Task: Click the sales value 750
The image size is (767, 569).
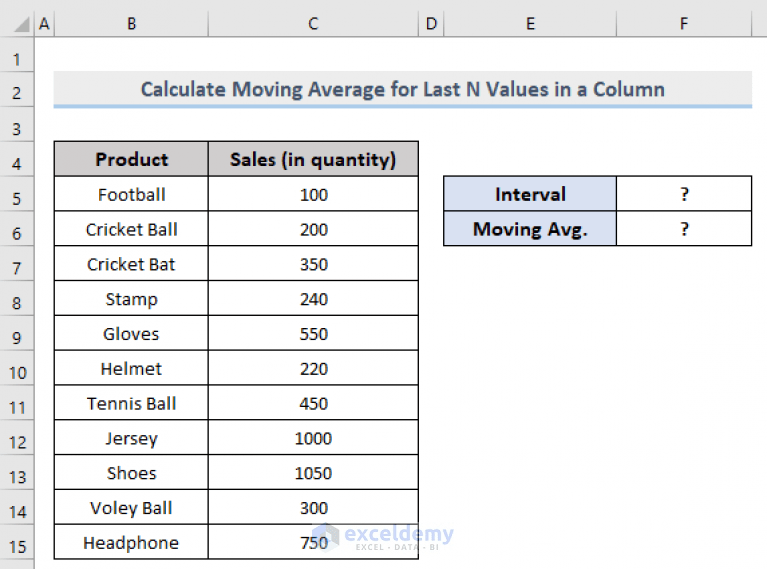Action: coord(313,542)
